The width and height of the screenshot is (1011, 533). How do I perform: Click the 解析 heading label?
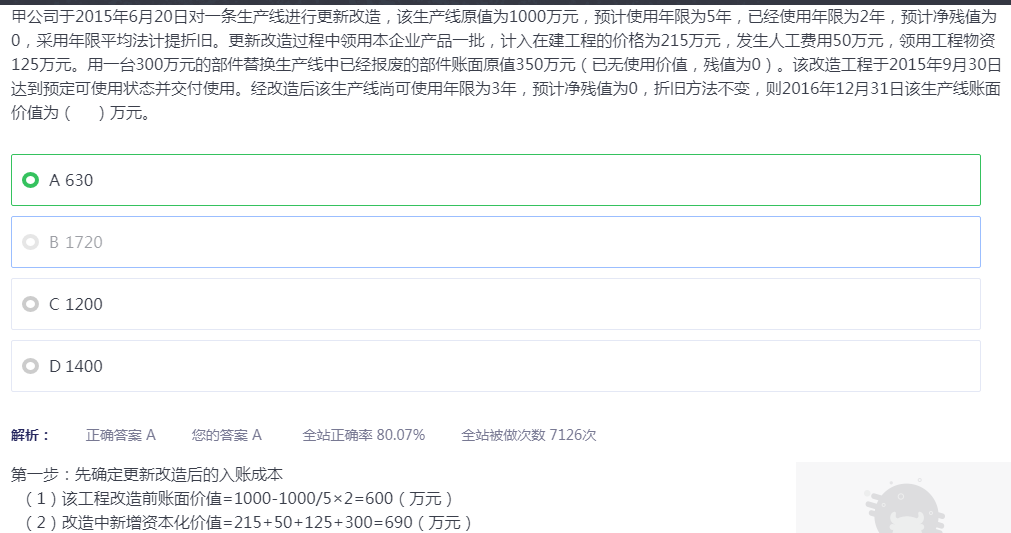30,435
